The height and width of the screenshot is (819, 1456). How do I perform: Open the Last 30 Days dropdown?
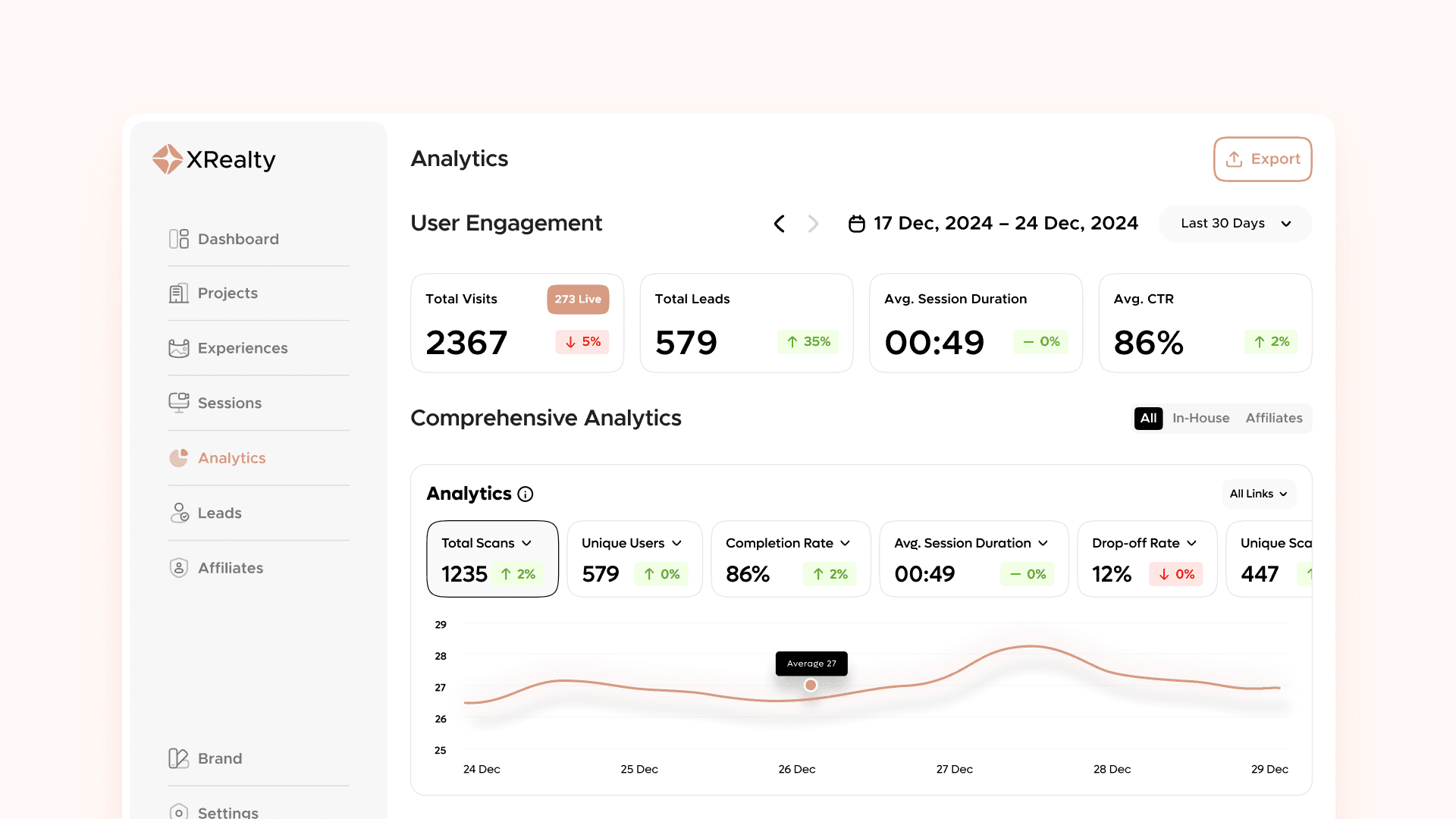click(1235, 224)
